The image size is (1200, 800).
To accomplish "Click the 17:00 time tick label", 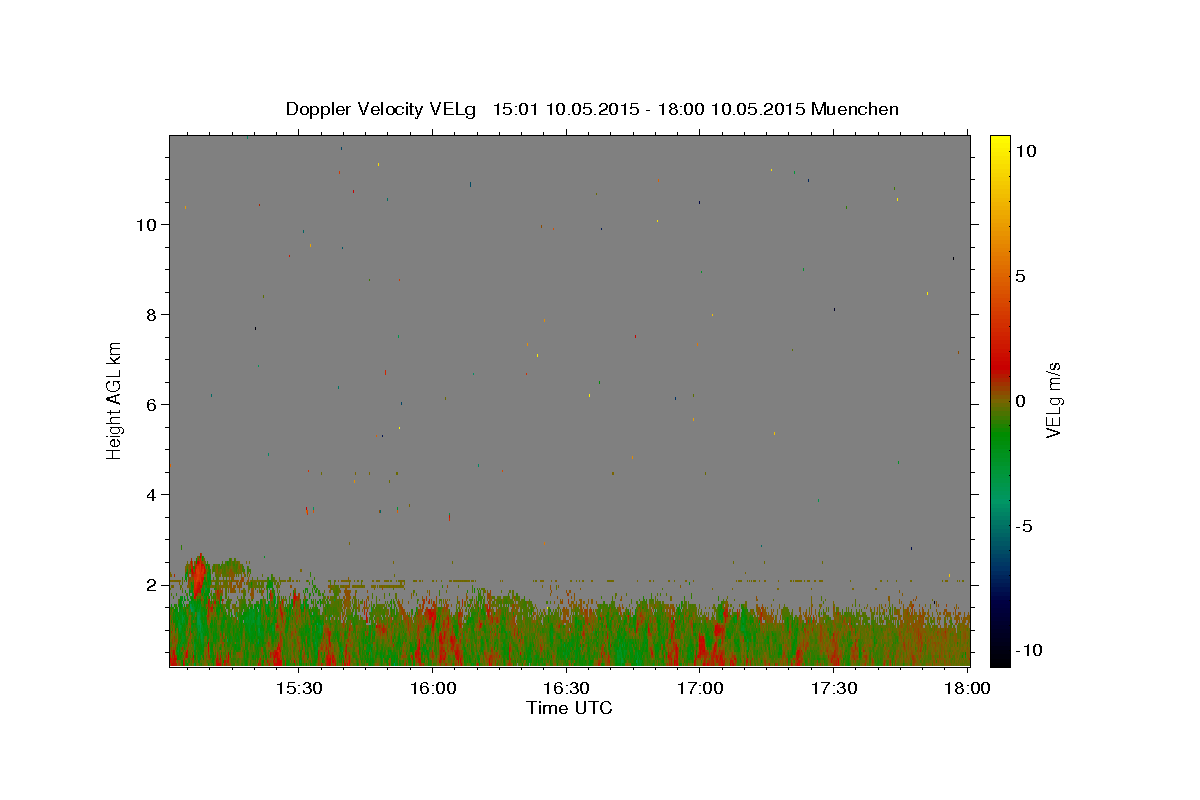I will pos(701,689).
